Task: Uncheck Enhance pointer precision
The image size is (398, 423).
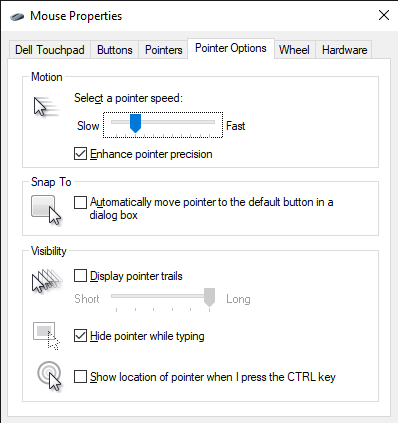Action: tap(80, 154)
